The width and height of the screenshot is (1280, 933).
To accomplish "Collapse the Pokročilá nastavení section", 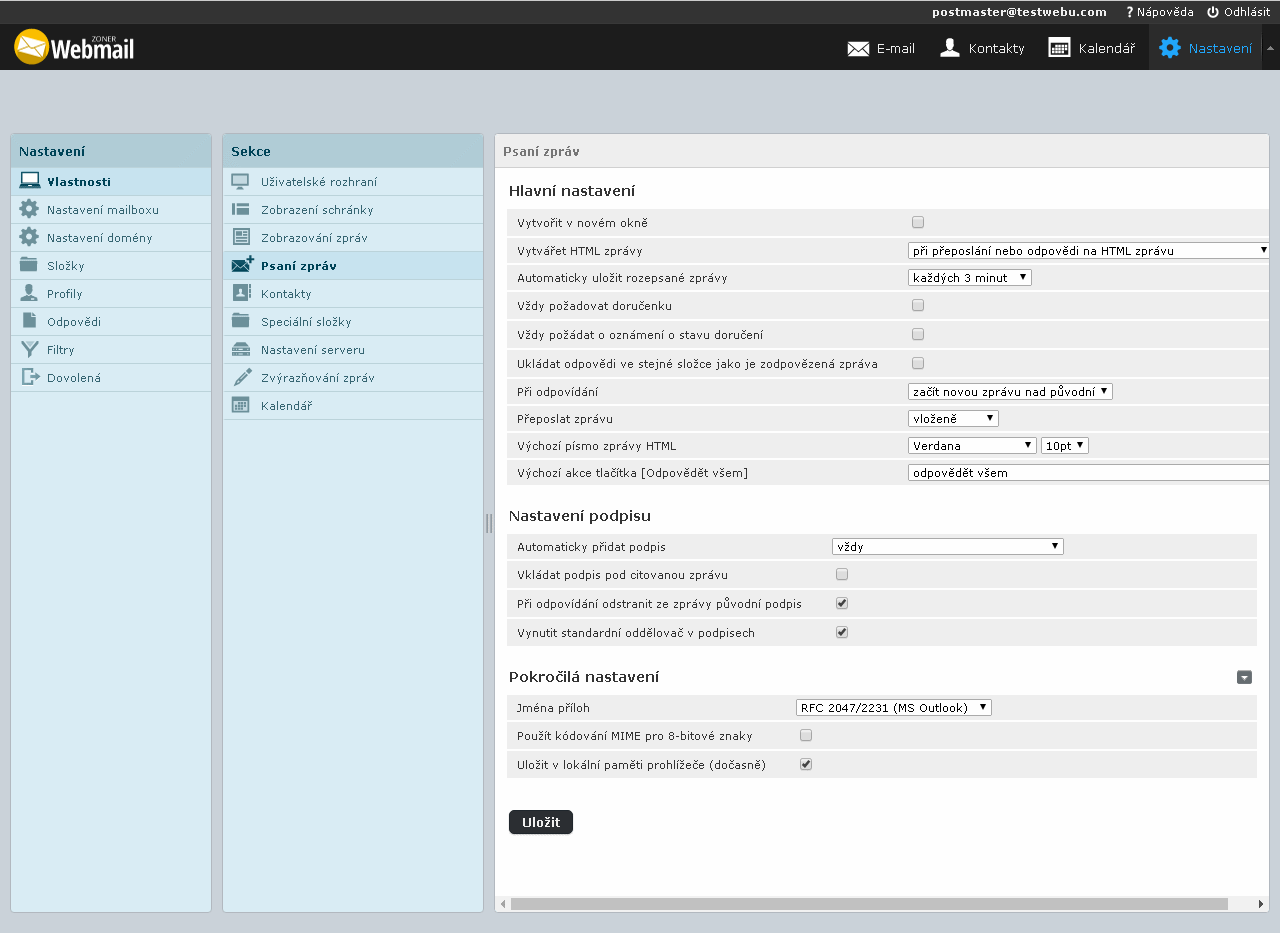I will 1244,677.
